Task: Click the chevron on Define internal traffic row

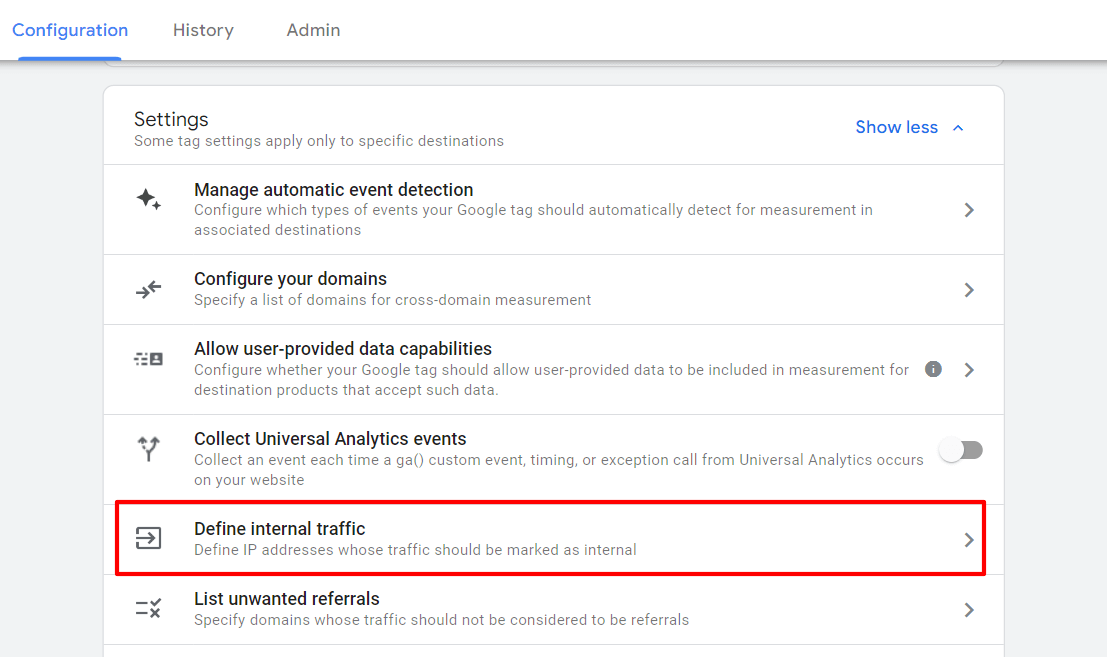Action: [x=968, y=538]
